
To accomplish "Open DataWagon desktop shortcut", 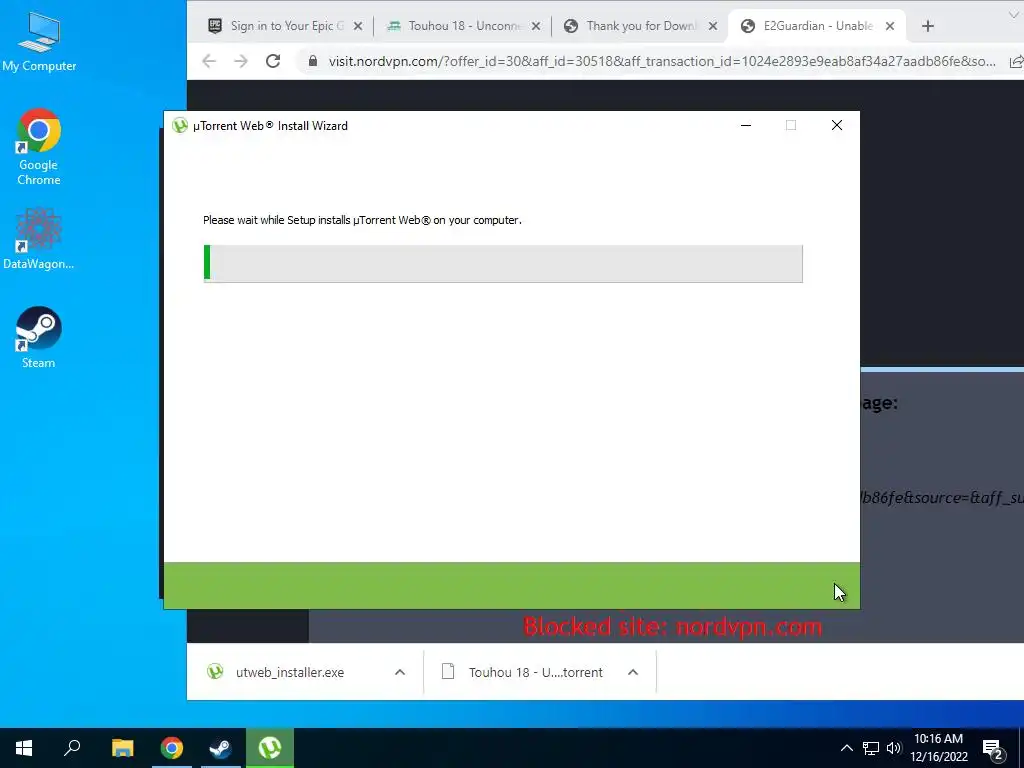I will click(x=39, y=238).
